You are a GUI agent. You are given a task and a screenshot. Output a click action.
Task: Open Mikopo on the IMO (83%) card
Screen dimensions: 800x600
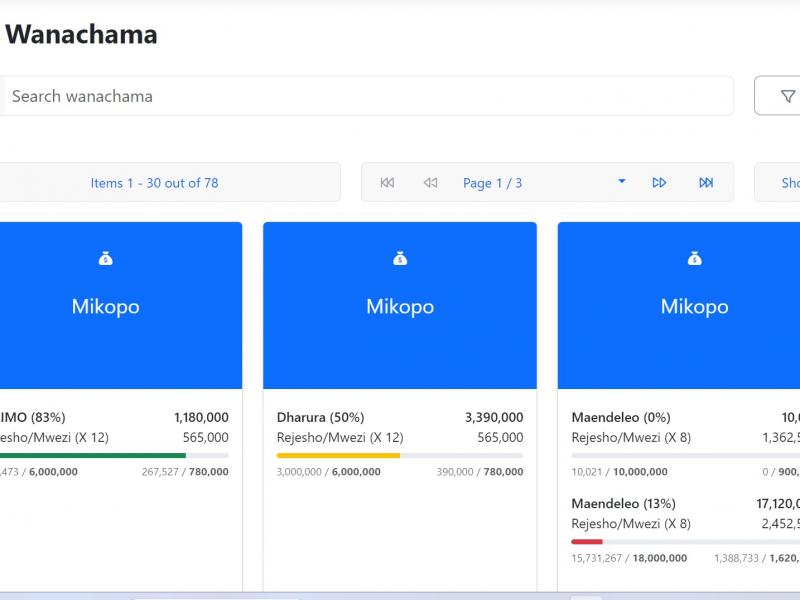tap(106, 307)
